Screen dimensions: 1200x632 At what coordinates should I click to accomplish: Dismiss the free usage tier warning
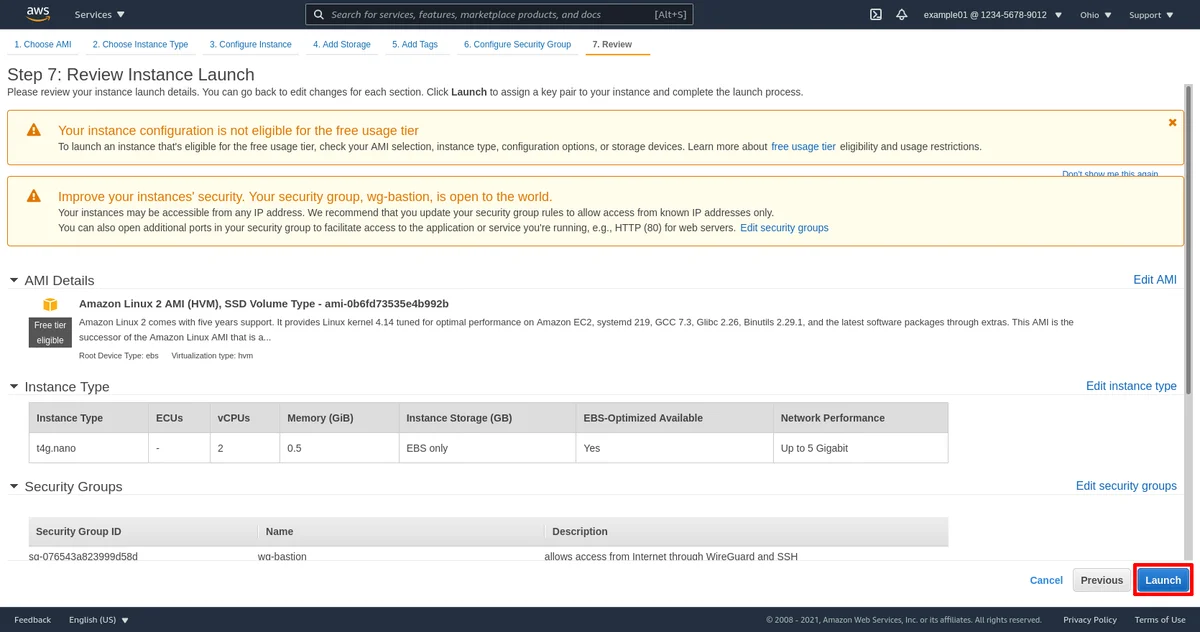click(1172, 122)
